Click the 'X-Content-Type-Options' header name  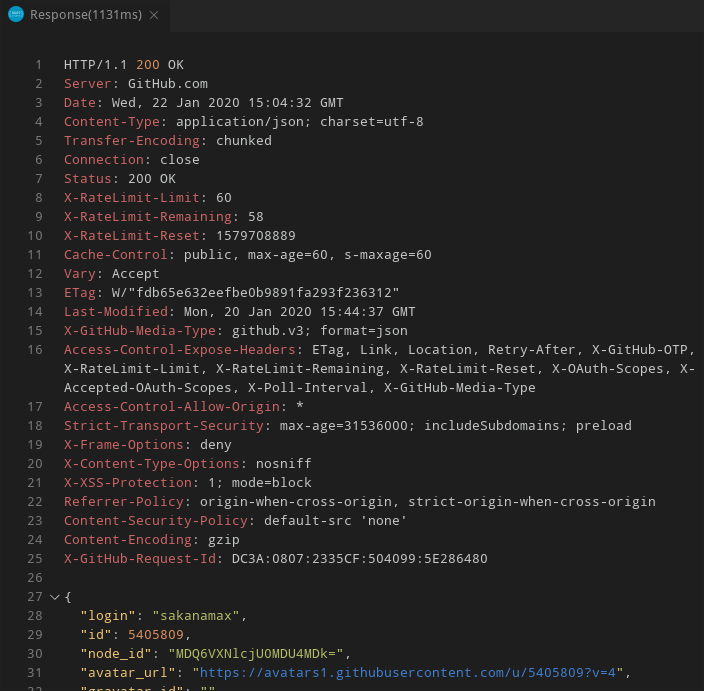click(152, 464)
